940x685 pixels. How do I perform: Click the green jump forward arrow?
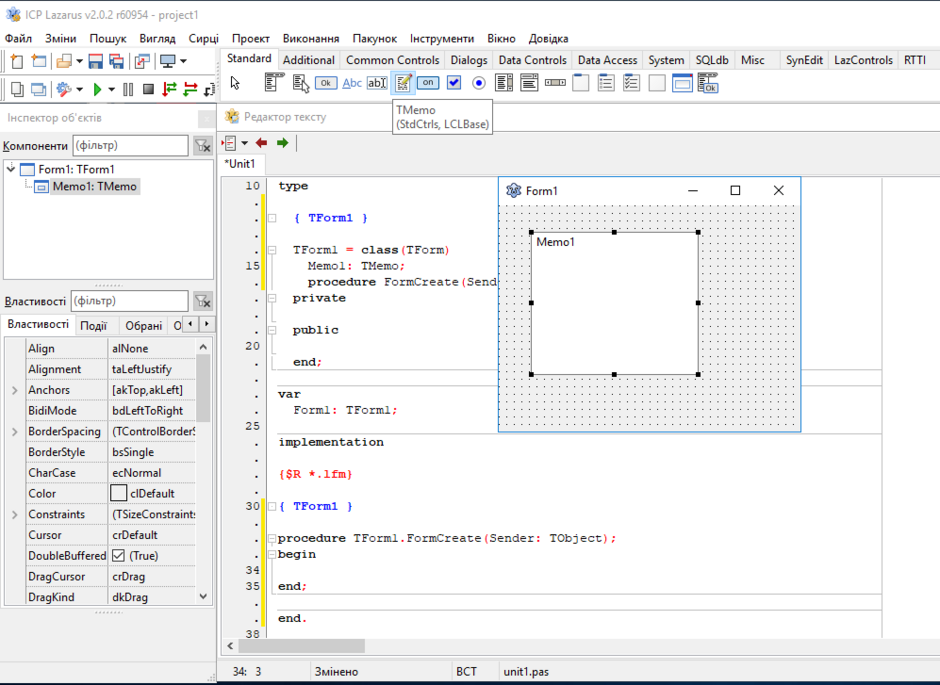pos(283,143)
